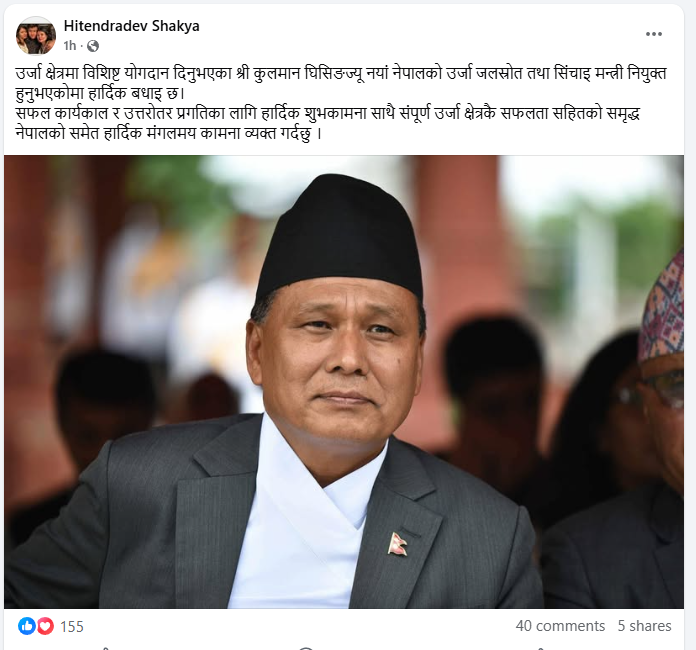696x650 pixels.
Task: Open the three-dot post options menu
Action: click(x=653, y=34)
